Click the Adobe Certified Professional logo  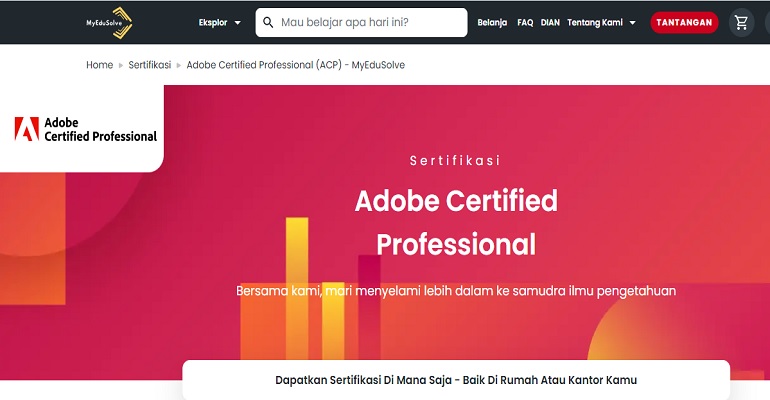[85, 130]
